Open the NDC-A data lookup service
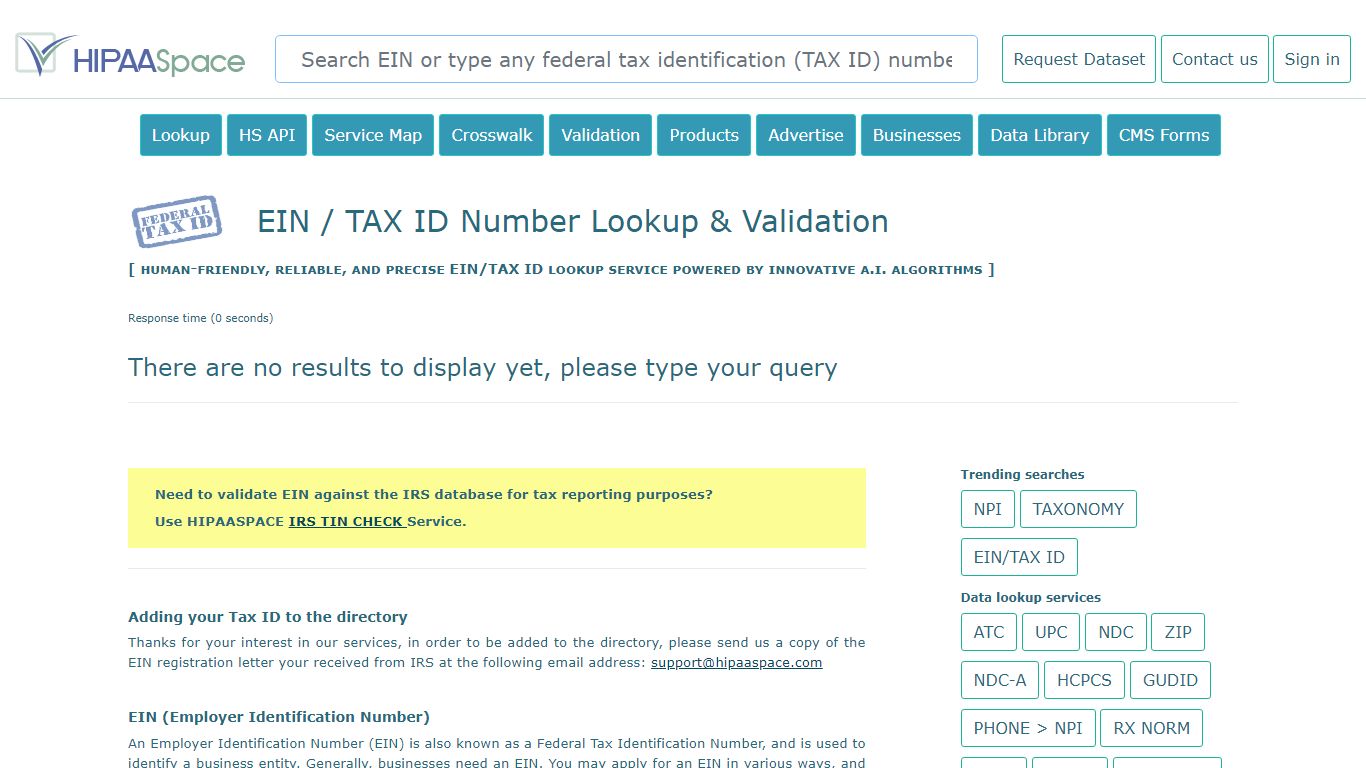The width and height of the screenshot is (1366, 768). [1000, 680]
